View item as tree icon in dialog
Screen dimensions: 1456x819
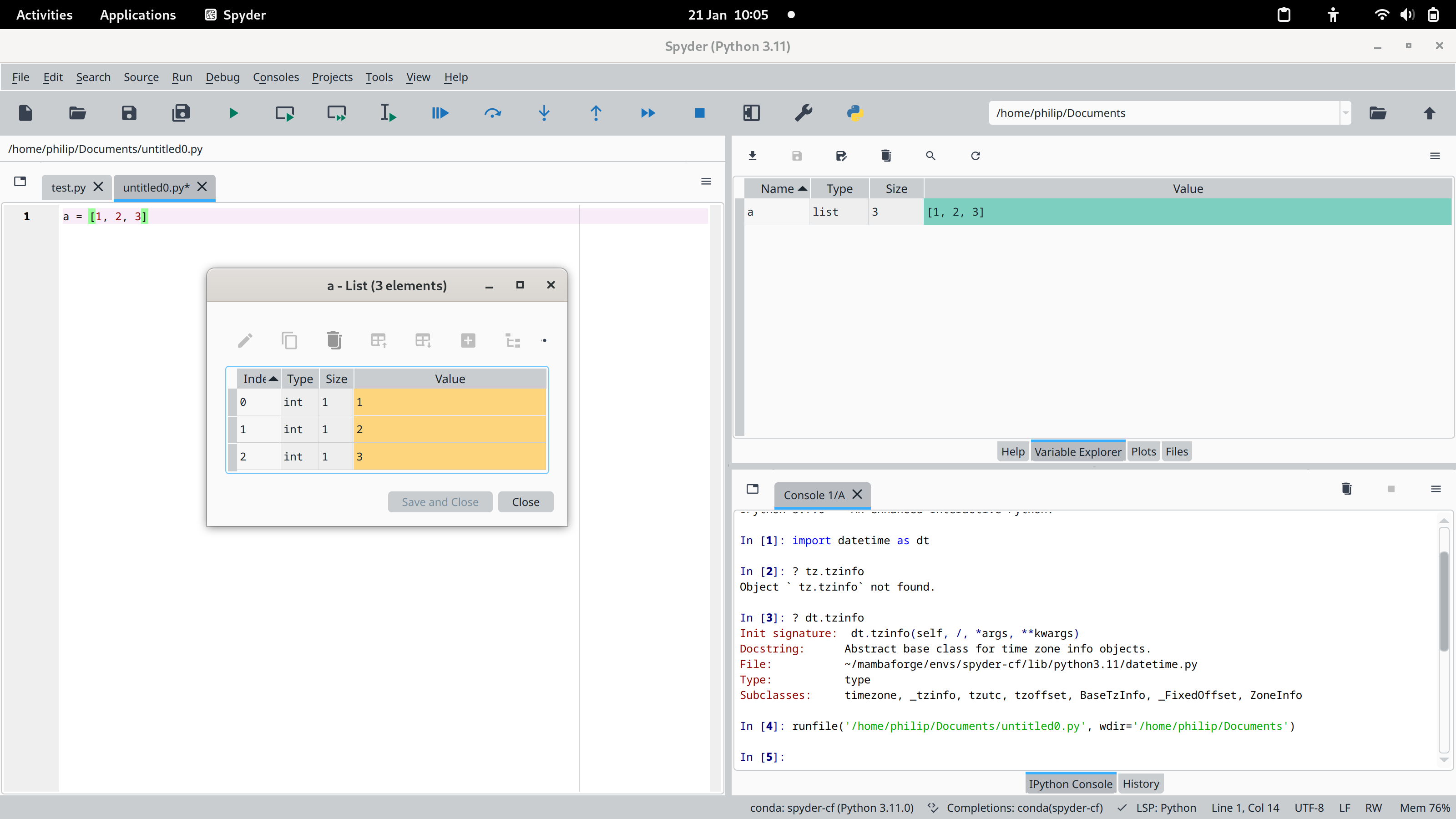coord(513,340)
